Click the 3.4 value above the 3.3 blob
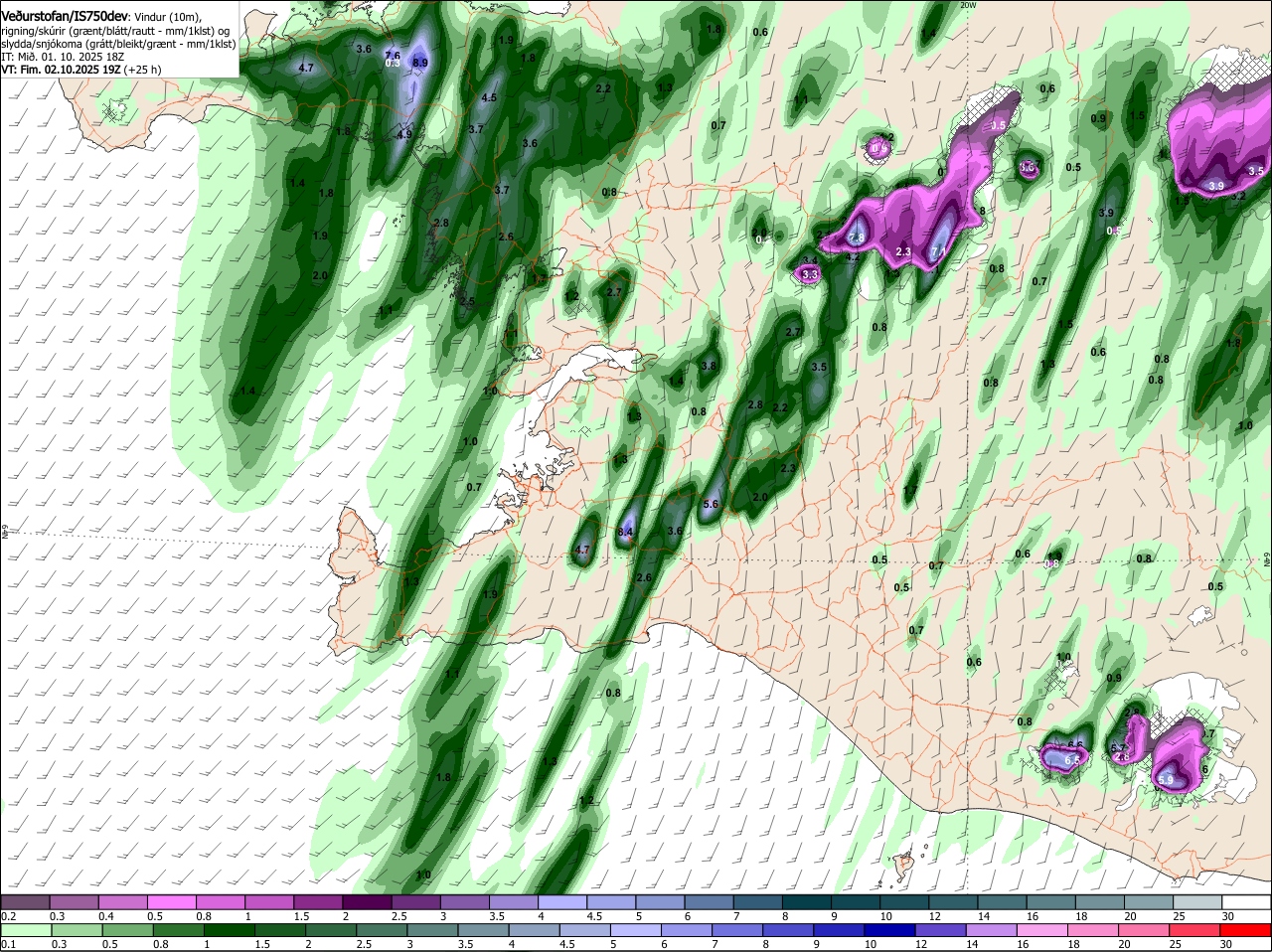This screenshot has height=952, width=1272. [x=809, y=260]
